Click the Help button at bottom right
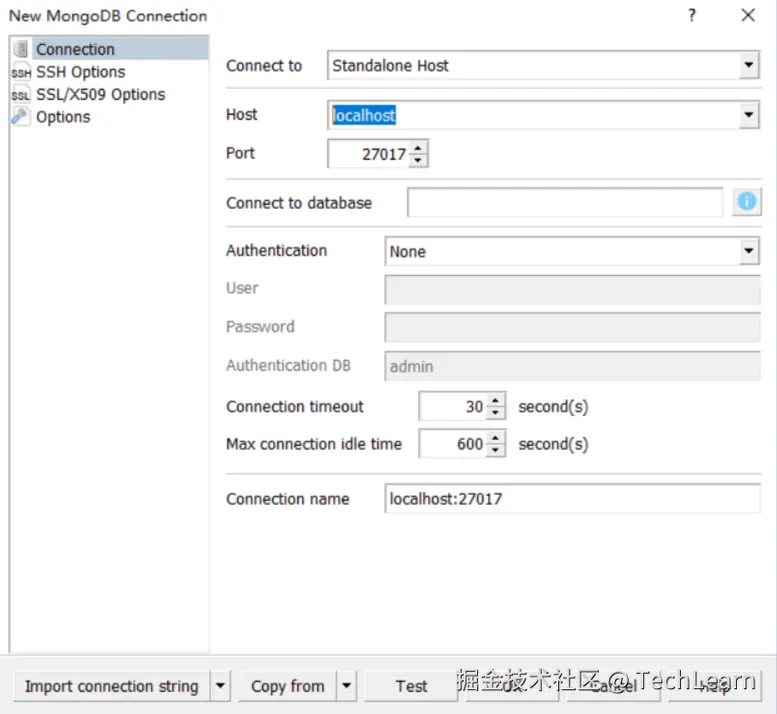Image resolution: width=777 pixels, height=714 pixels. coord(715,686)
